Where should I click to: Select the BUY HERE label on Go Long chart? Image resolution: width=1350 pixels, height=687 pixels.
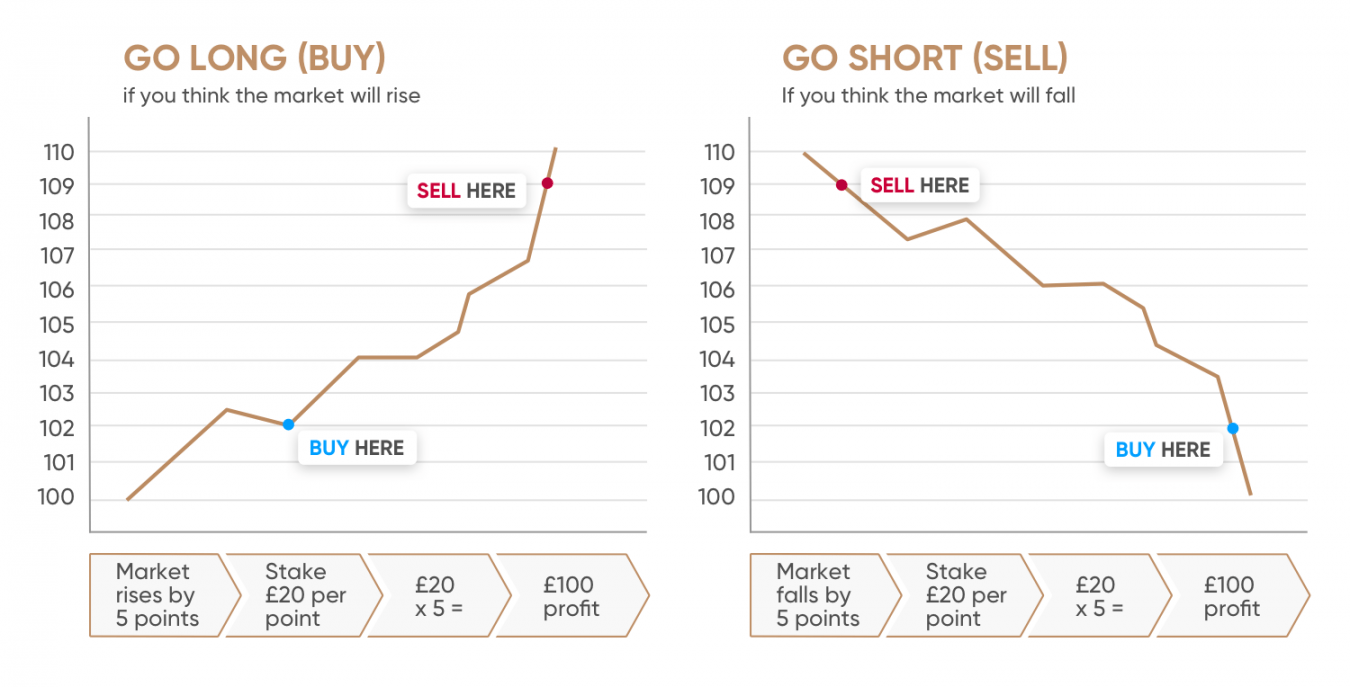point(357,448)
